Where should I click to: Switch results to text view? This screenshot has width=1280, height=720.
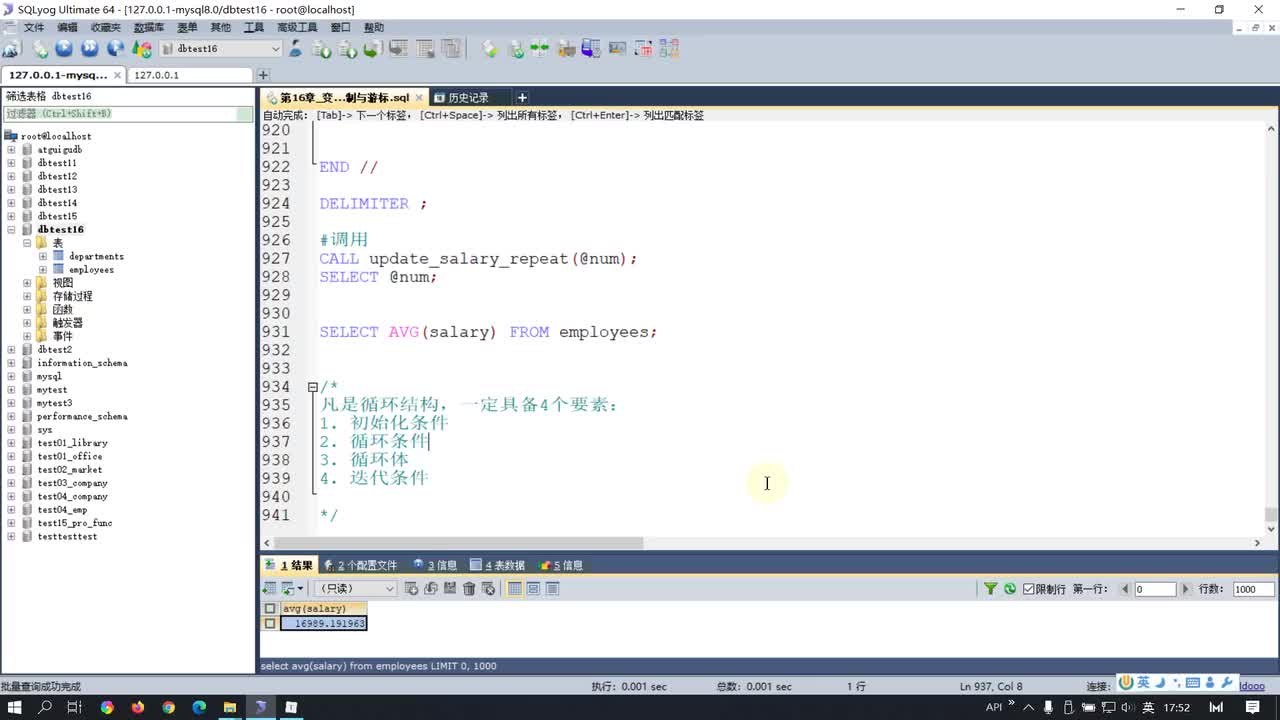pyautogui.click(x=552, y=589)
